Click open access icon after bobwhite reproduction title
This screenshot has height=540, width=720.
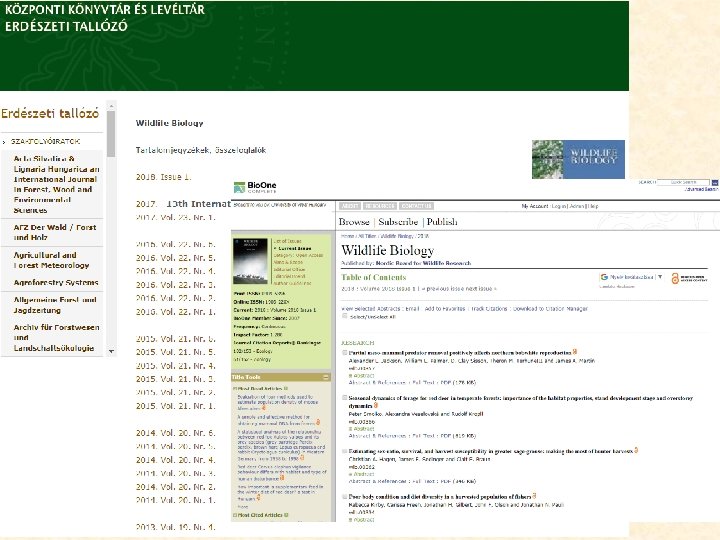point(575,352)
